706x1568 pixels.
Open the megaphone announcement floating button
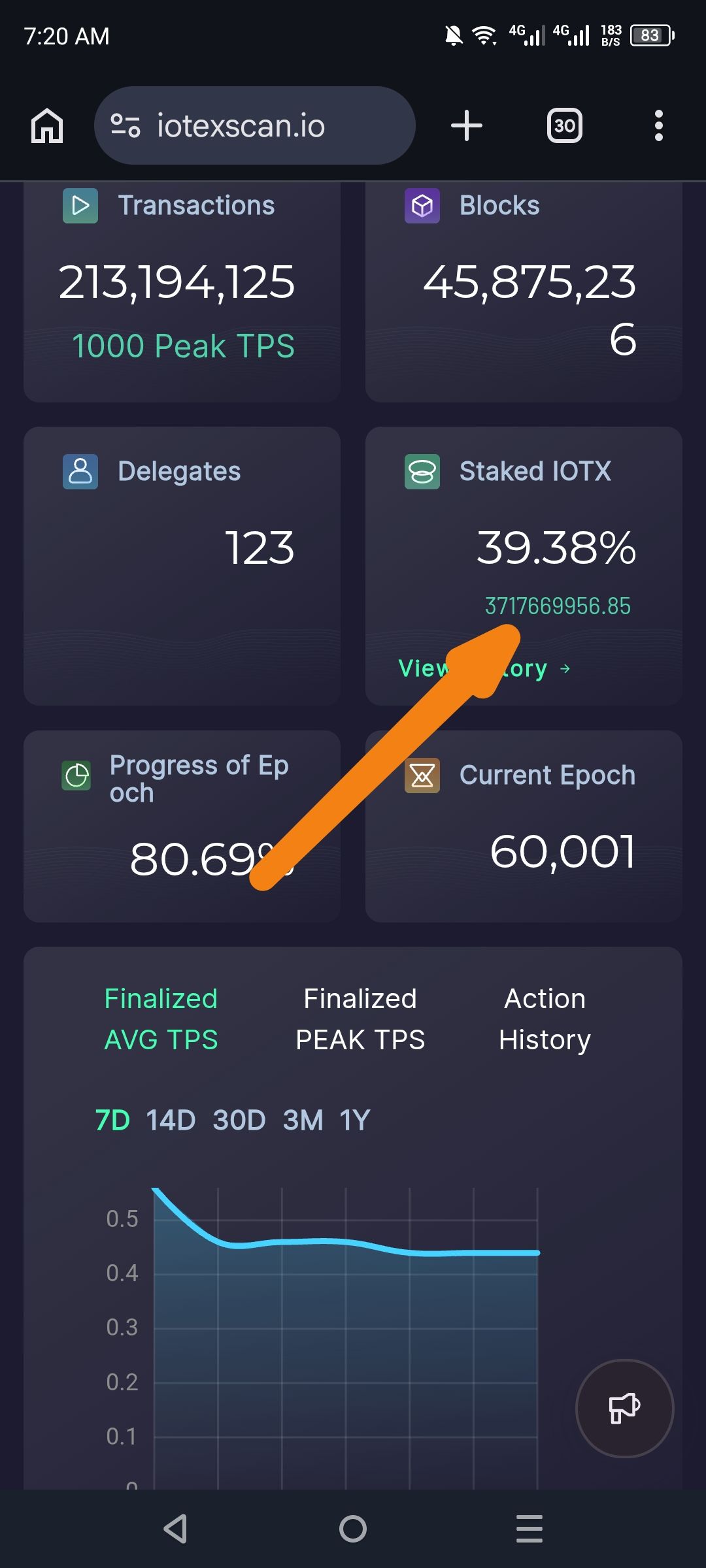point(624,1408)
